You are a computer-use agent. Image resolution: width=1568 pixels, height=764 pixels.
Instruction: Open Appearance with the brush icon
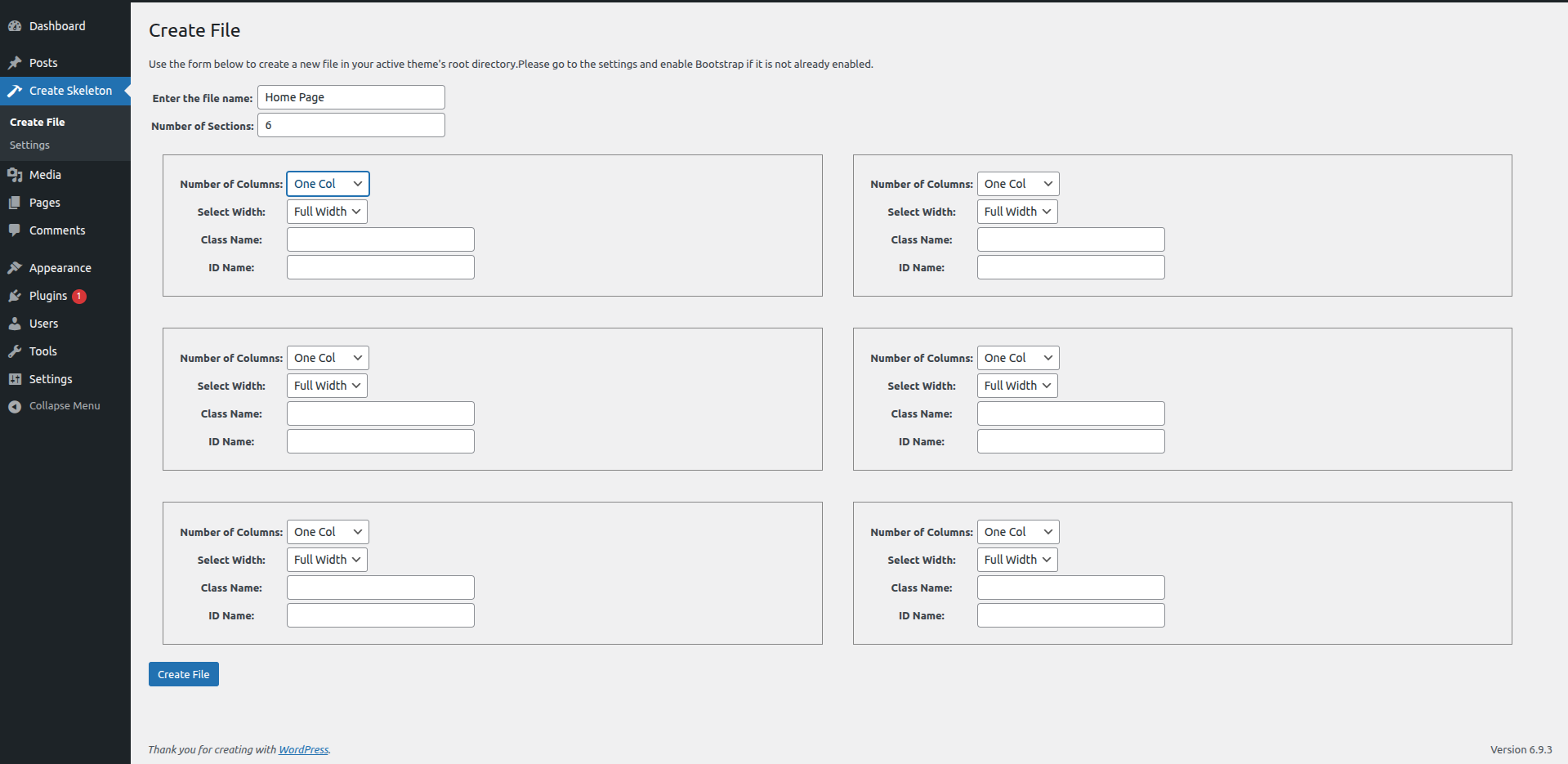16,267
